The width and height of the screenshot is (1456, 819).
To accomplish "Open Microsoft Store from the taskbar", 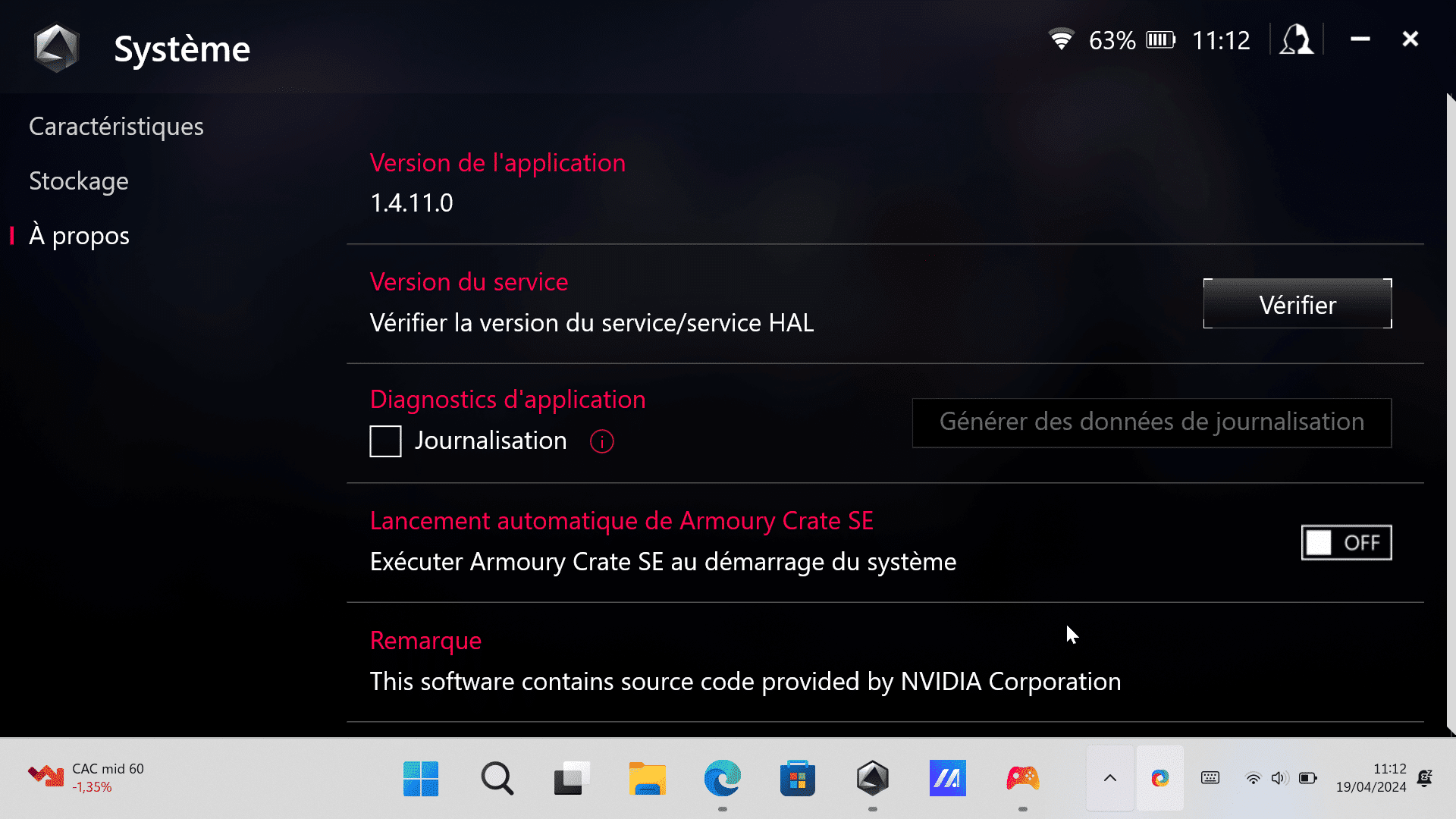I will pos(798,778).
